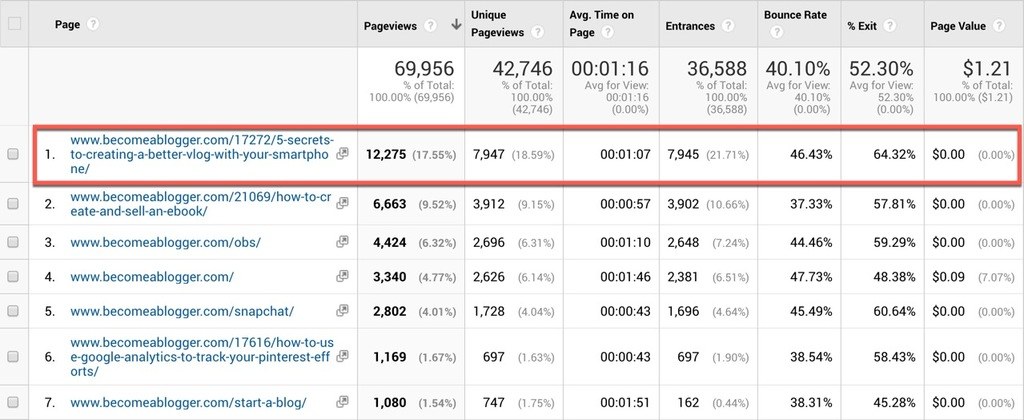Click entrances value 1,696 in row 5

682,312
